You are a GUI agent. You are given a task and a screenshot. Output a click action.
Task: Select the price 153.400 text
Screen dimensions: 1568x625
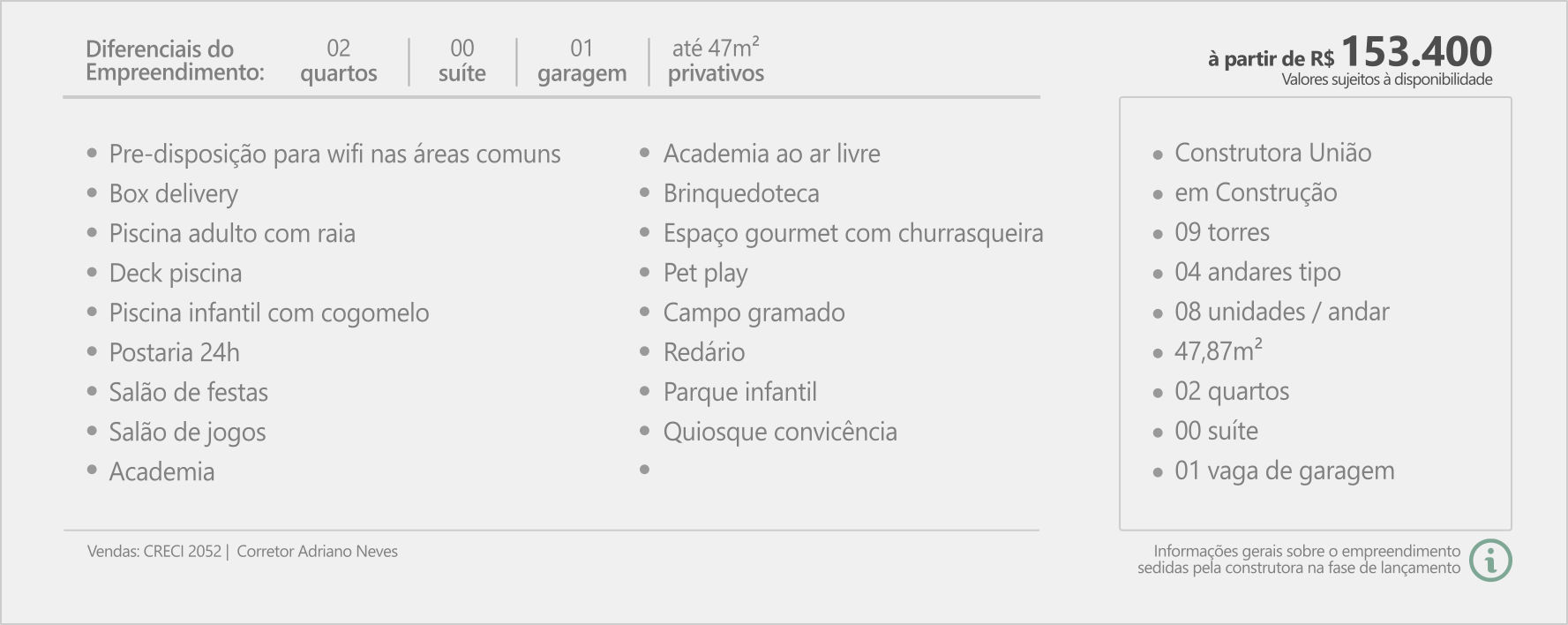point(1416,51)
